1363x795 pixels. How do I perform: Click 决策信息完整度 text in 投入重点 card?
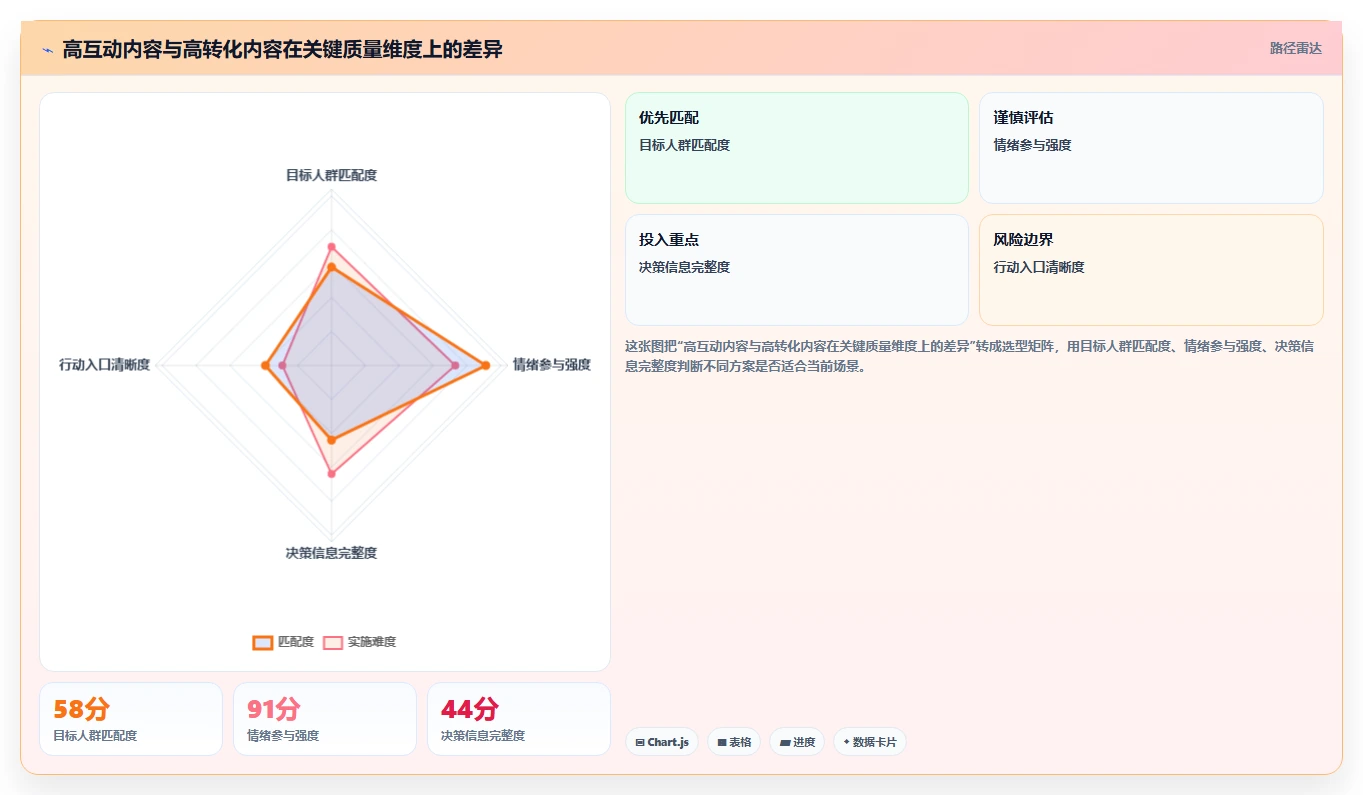point(684,267)
